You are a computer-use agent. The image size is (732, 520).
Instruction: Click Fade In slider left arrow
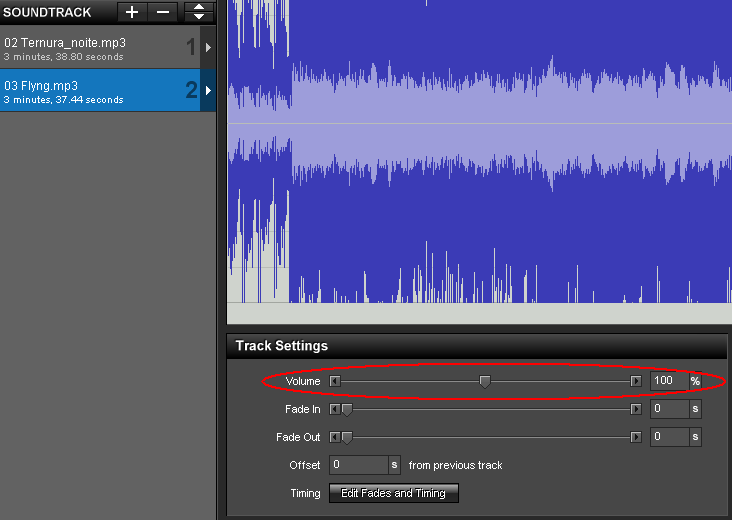click(x=335, y=409)
